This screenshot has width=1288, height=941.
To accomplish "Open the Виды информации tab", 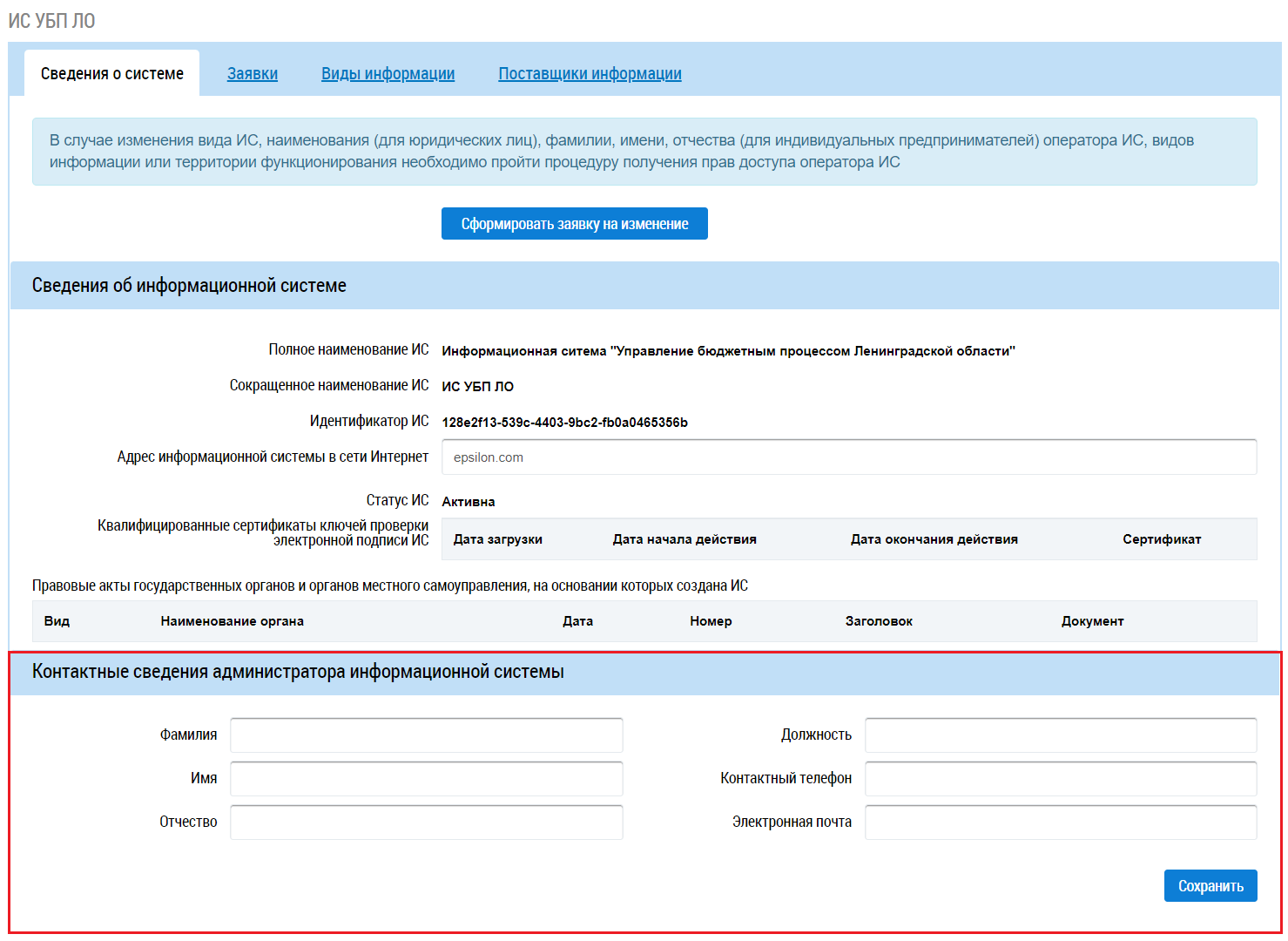I will [x=388, y=74].
